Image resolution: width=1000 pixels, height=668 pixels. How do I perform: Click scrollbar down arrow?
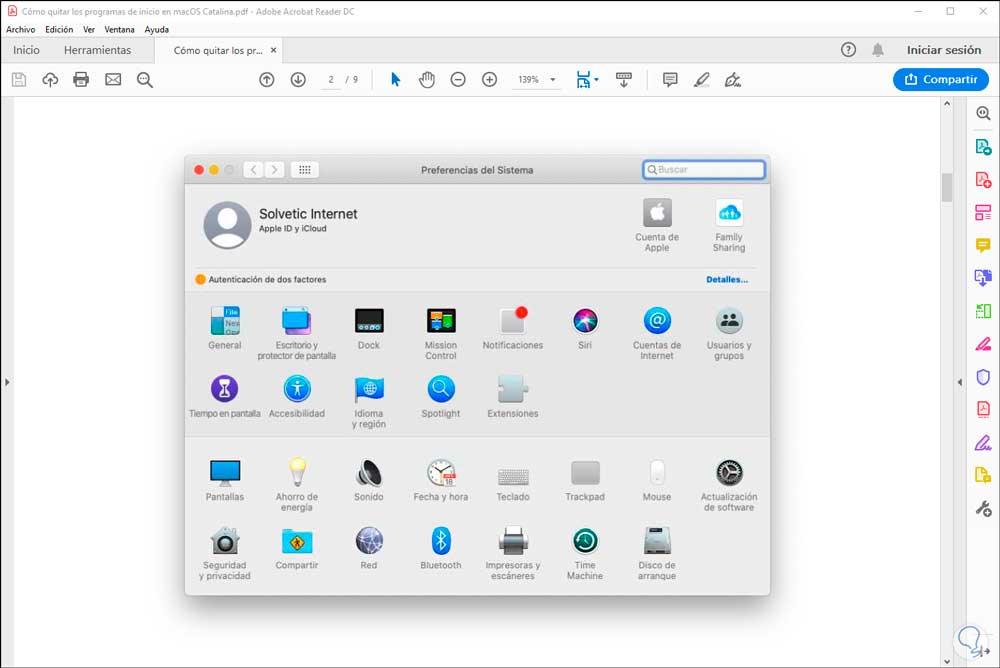tap(947, 662)
